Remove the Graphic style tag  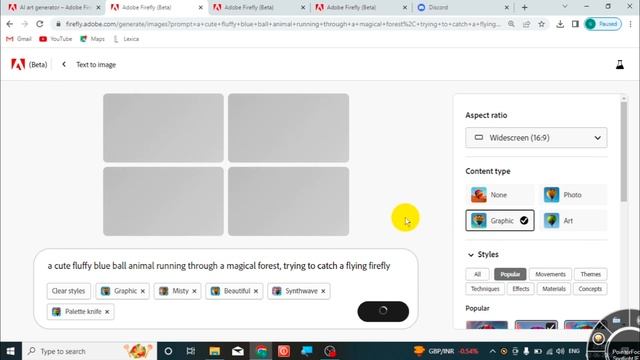143,291
